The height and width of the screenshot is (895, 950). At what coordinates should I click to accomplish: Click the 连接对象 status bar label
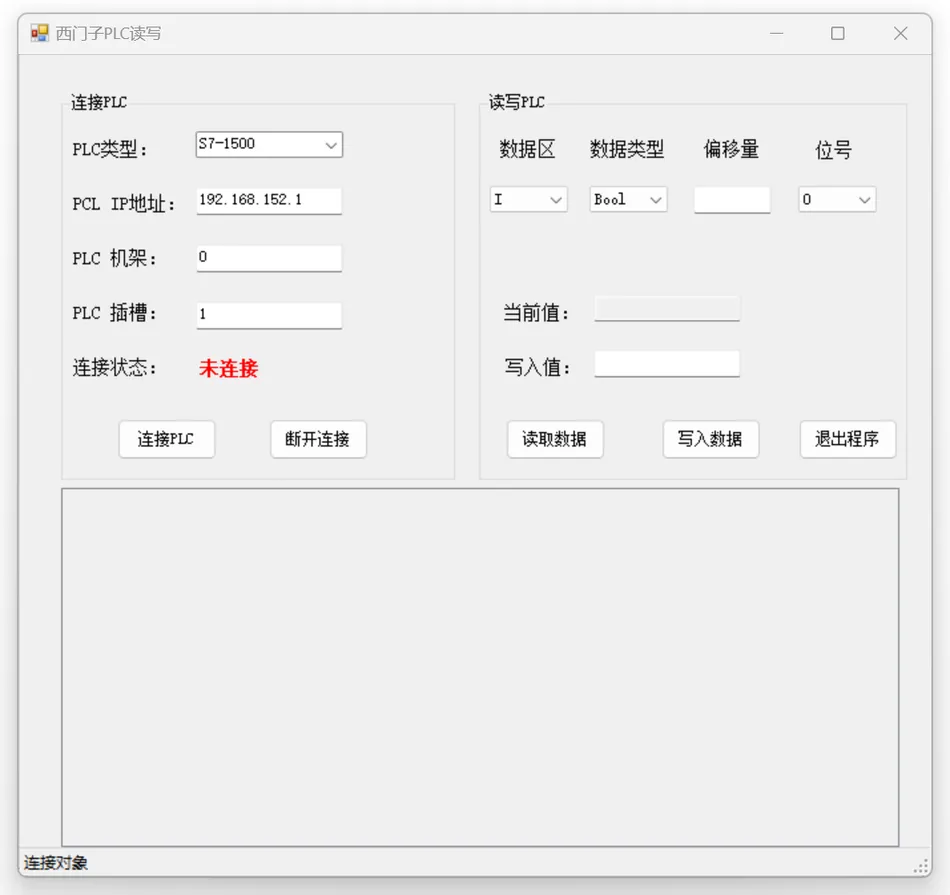click(56, 863)
